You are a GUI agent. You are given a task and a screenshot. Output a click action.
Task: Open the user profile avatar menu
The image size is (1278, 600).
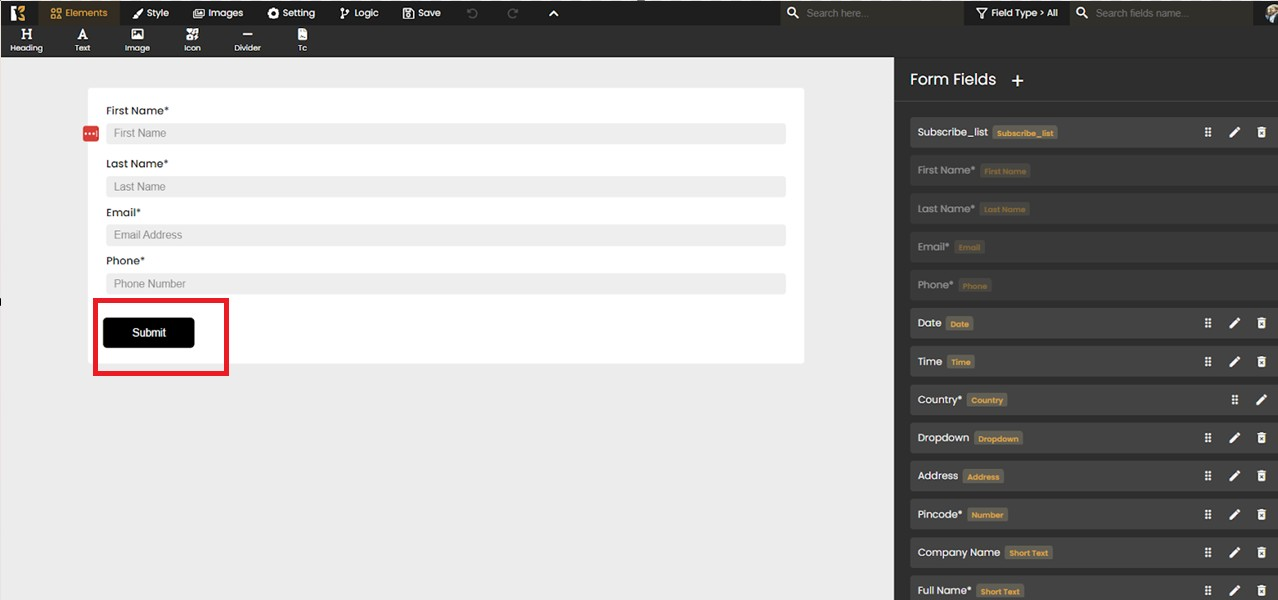pyautogui.click(x=1270, y=13)
